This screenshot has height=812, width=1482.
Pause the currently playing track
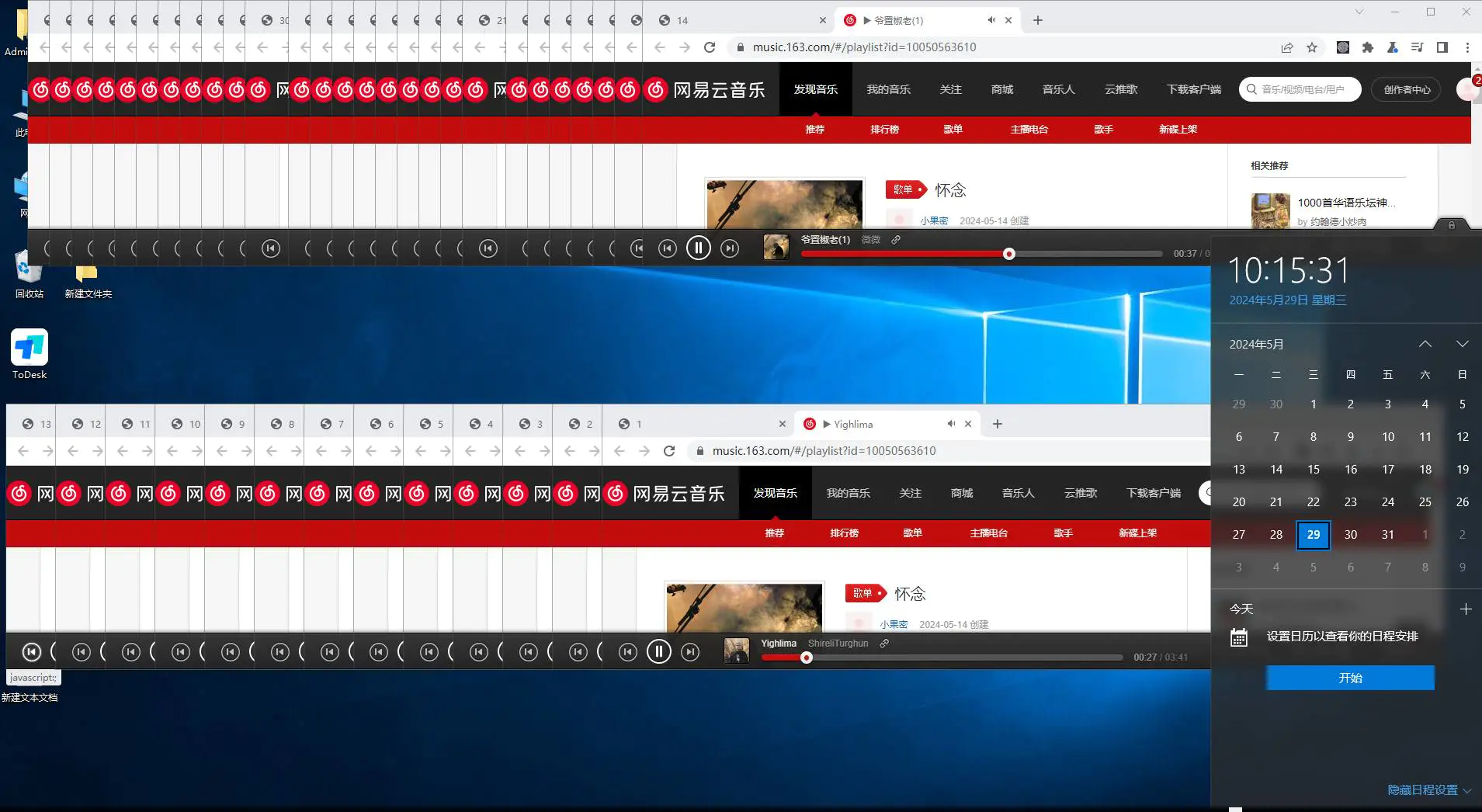(699, 247)
